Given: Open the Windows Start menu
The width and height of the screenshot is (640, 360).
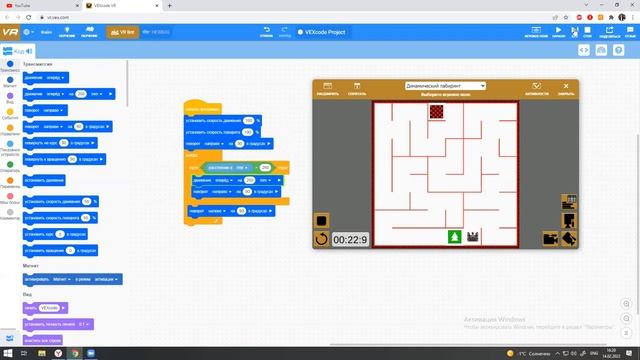Looking at the screenshot, I should point(7,353).
